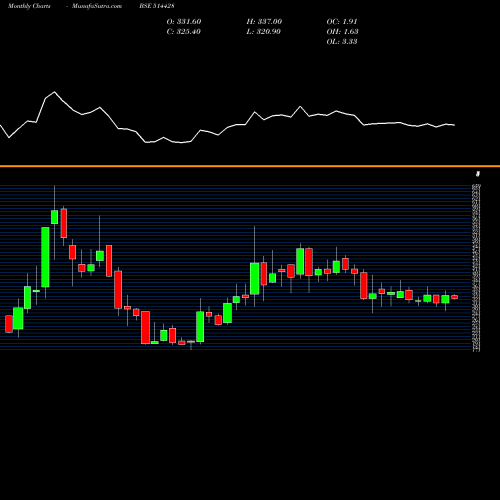500x500 pixels.
Task: Click the low price "L: 320.90"
Action: pyautogui.click(x=263, y=32)
